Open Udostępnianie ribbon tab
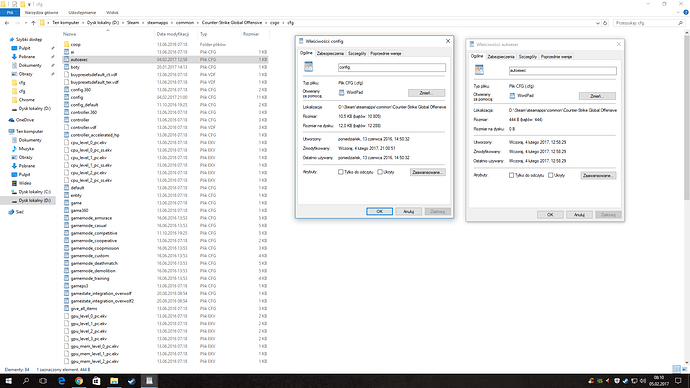The width and height of the screenshot is (690, 388). point(82,13)
